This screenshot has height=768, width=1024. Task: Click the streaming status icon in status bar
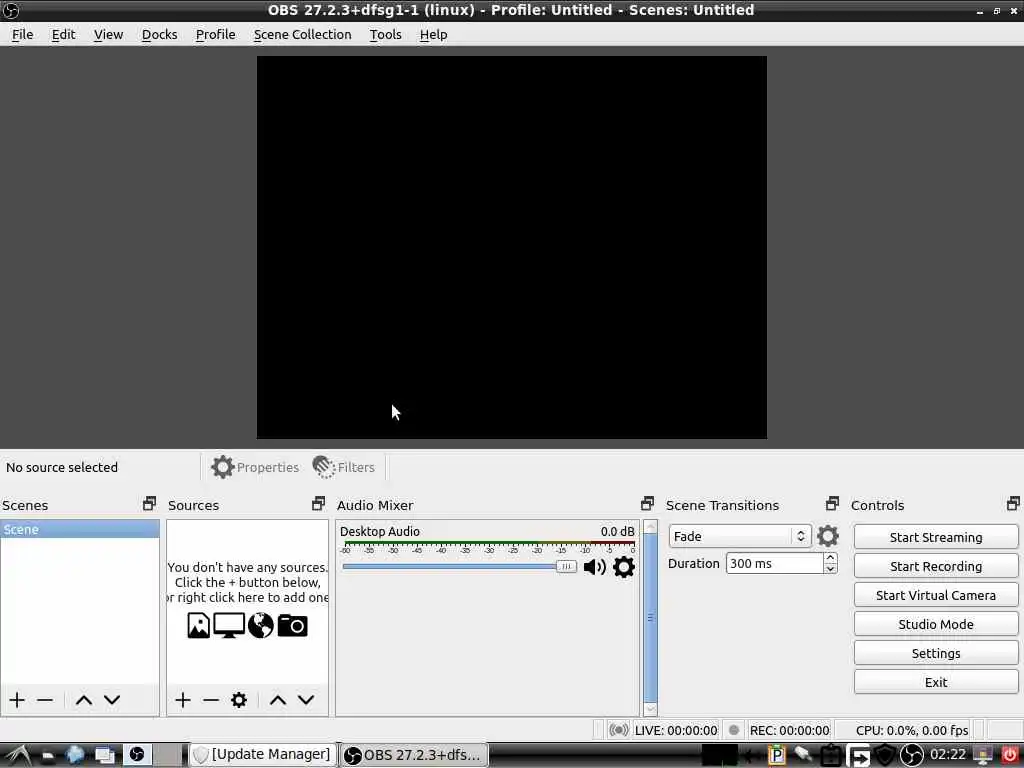pyautogui.click(x=618, y=730)
